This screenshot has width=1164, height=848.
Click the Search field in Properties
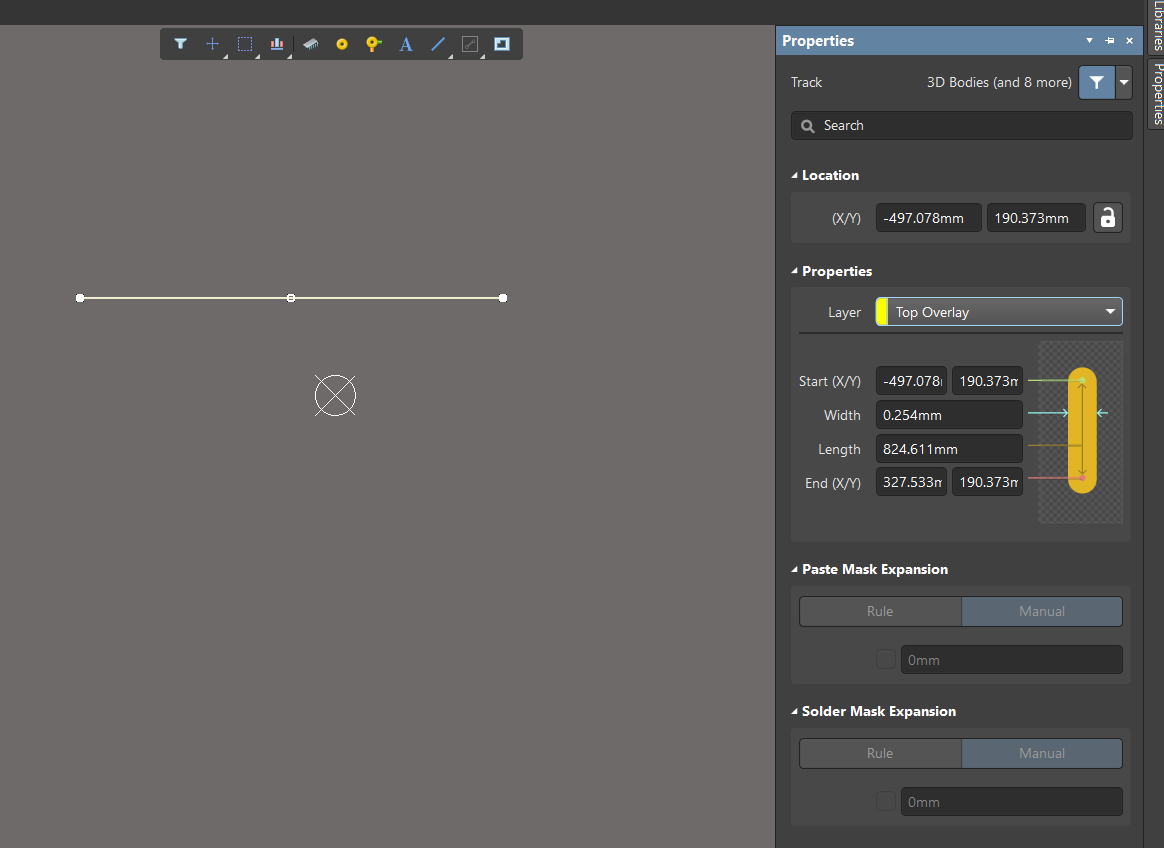pos(961,125)
